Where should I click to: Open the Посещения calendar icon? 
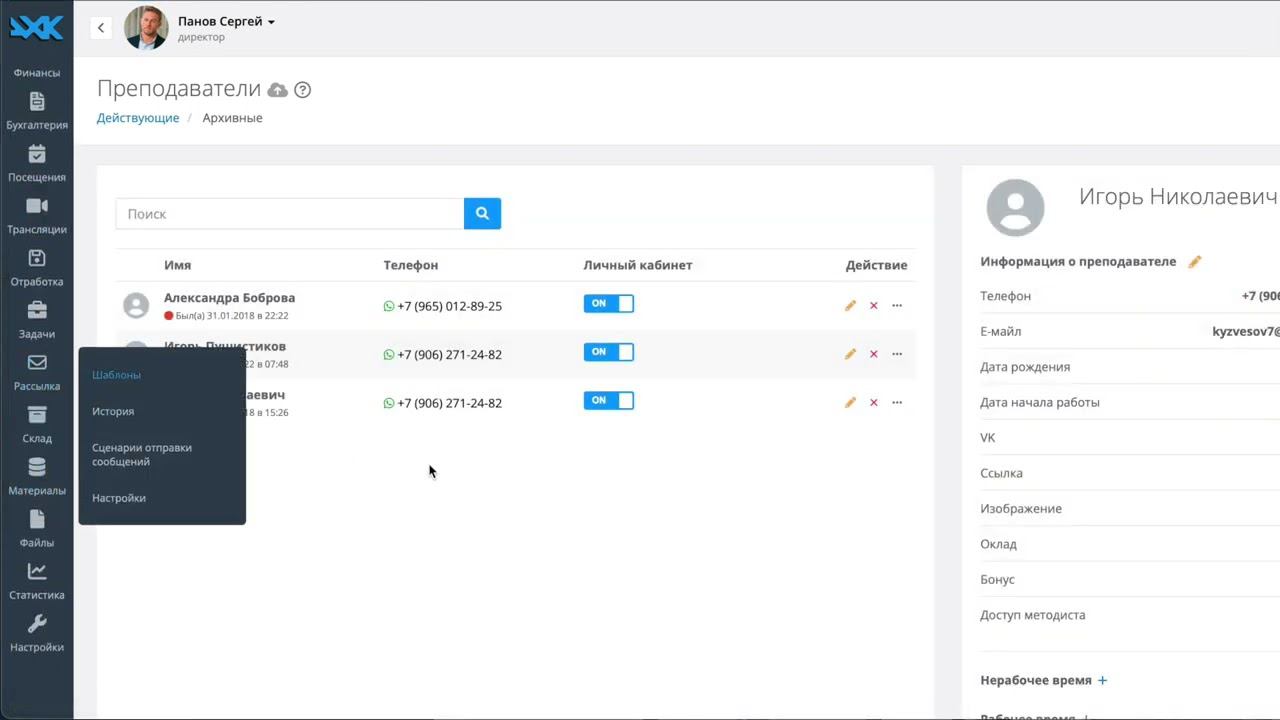point(37,153)
